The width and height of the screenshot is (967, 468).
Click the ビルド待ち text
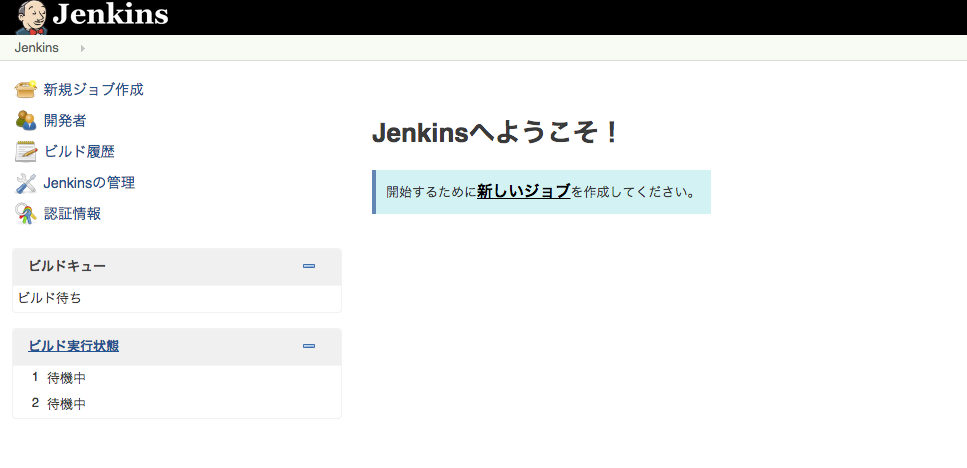49,298
